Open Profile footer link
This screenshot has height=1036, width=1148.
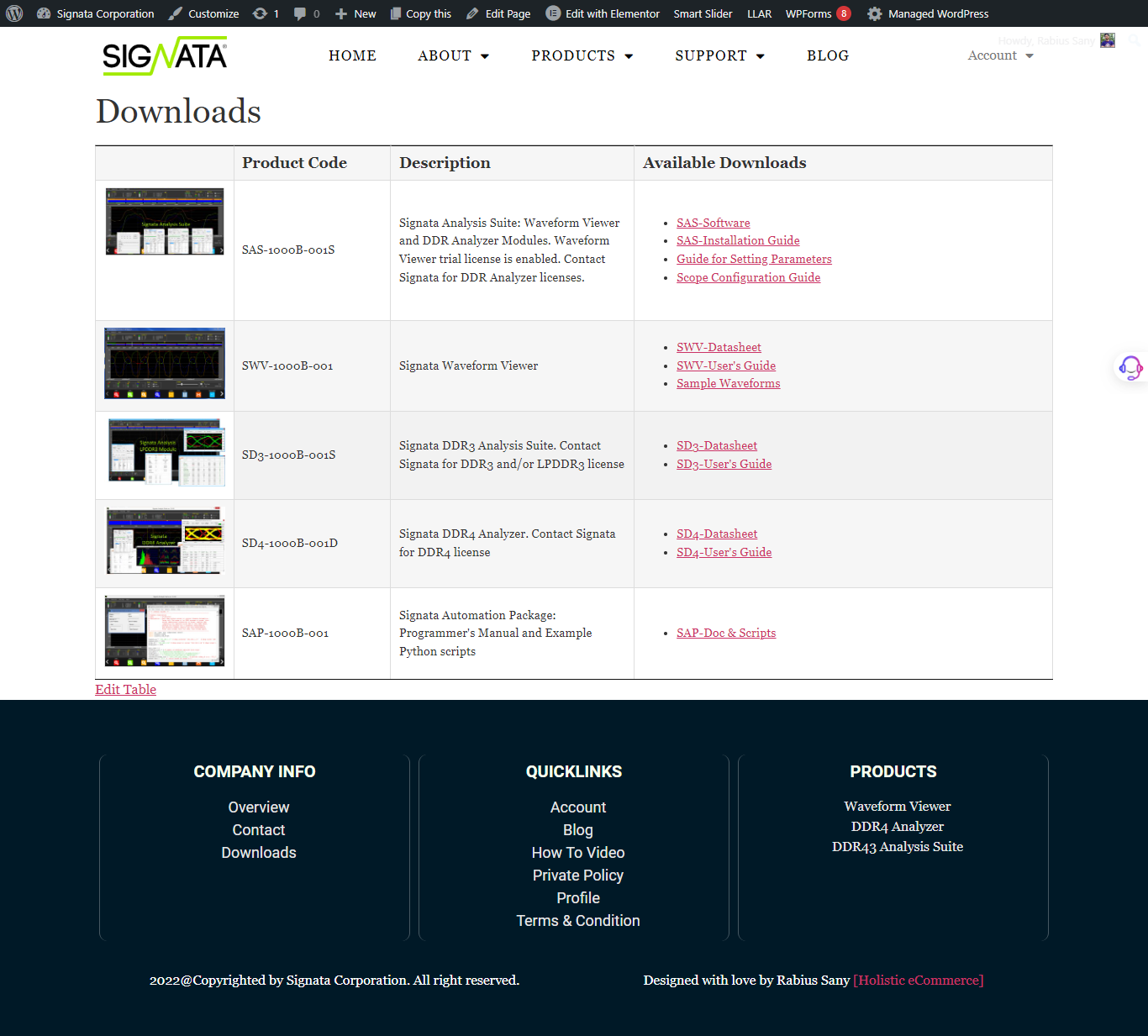tap(578, 898)
